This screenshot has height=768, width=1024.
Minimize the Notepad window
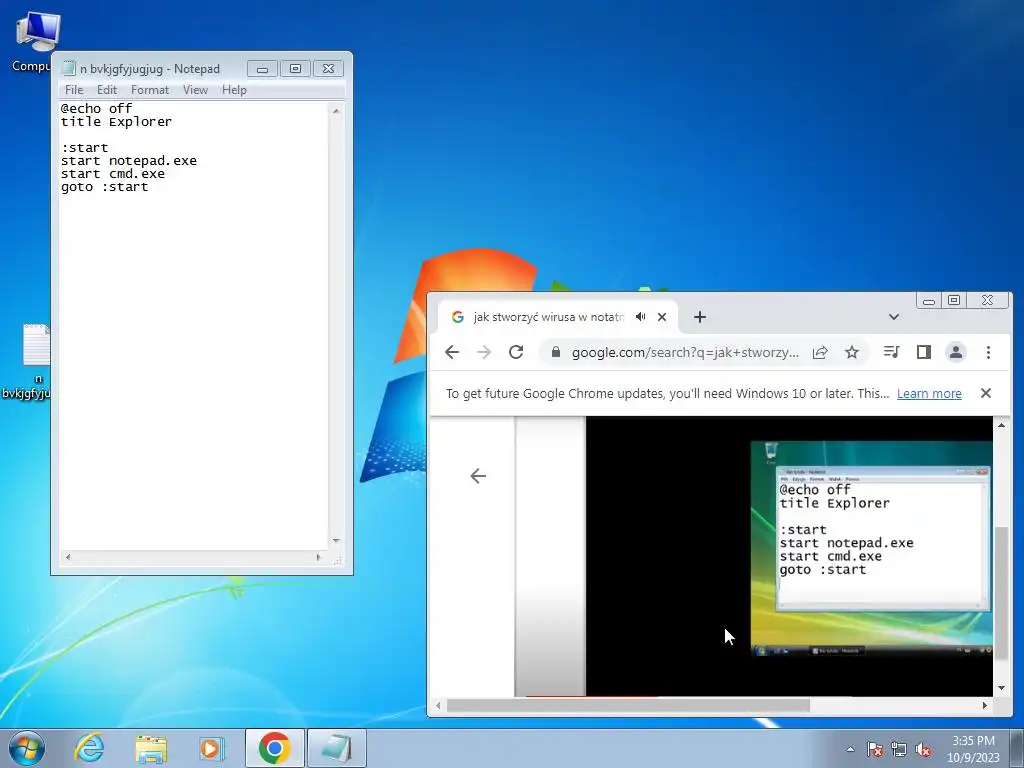tap(263, 69)
